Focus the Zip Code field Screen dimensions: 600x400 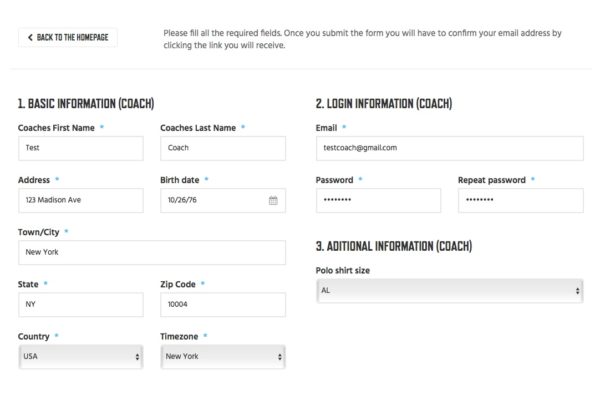click(223, 305)
